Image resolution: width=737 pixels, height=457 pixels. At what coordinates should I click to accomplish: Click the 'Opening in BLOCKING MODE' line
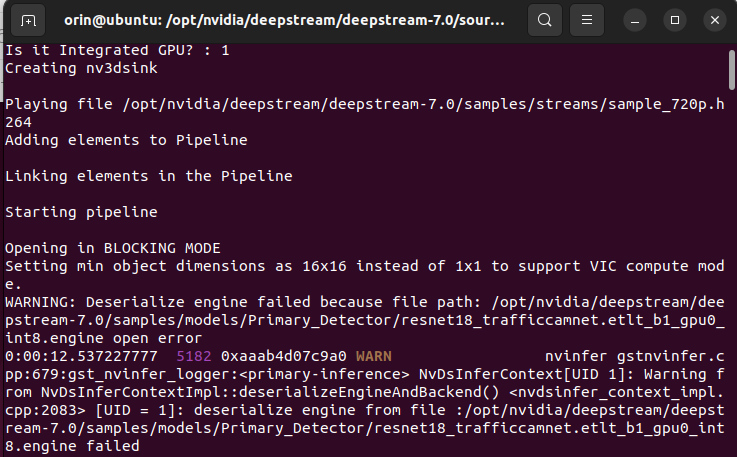(113, 248)
